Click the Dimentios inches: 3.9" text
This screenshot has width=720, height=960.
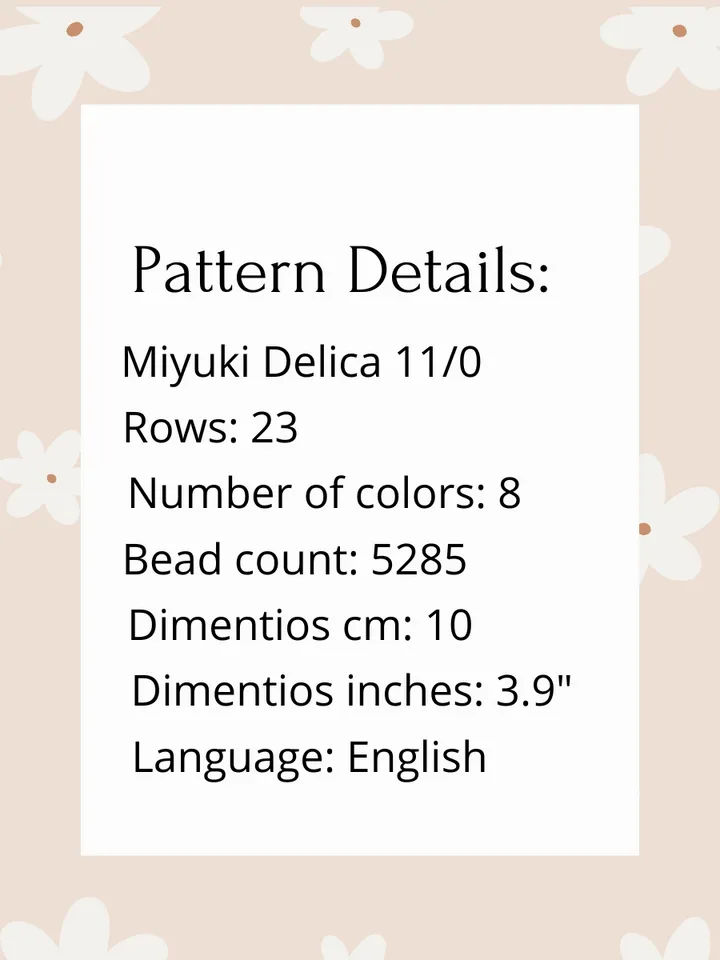[351, 691]
